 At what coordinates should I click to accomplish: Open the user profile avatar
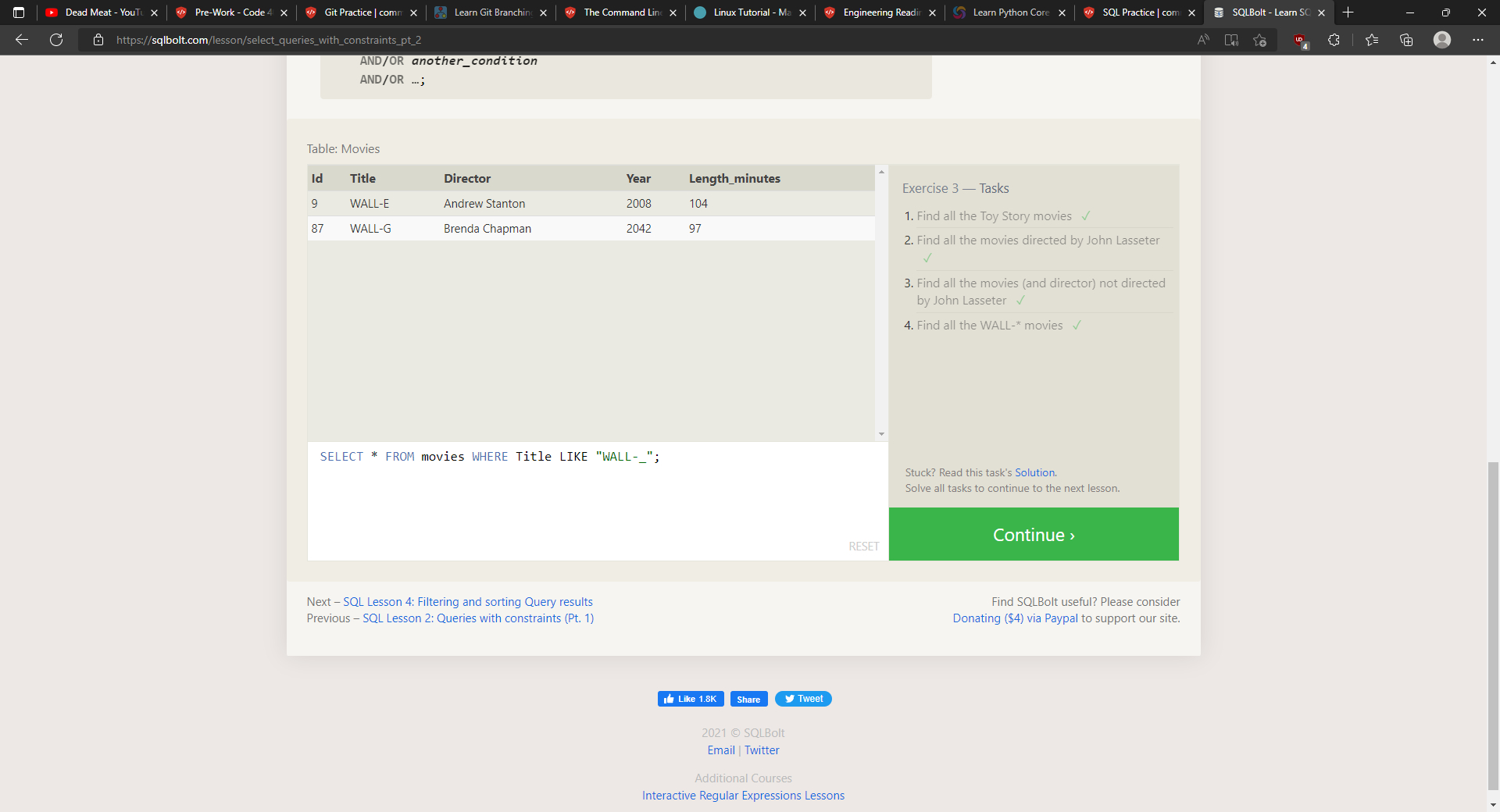point(1442,40)
